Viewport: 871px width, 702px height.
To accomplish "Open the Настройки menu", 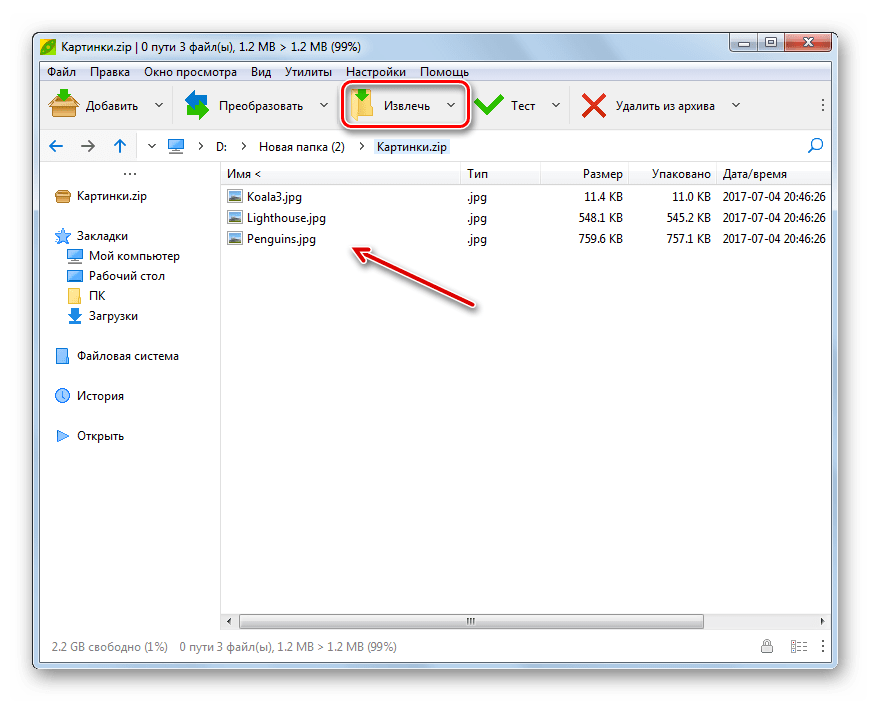I will (x=376, y=72).
